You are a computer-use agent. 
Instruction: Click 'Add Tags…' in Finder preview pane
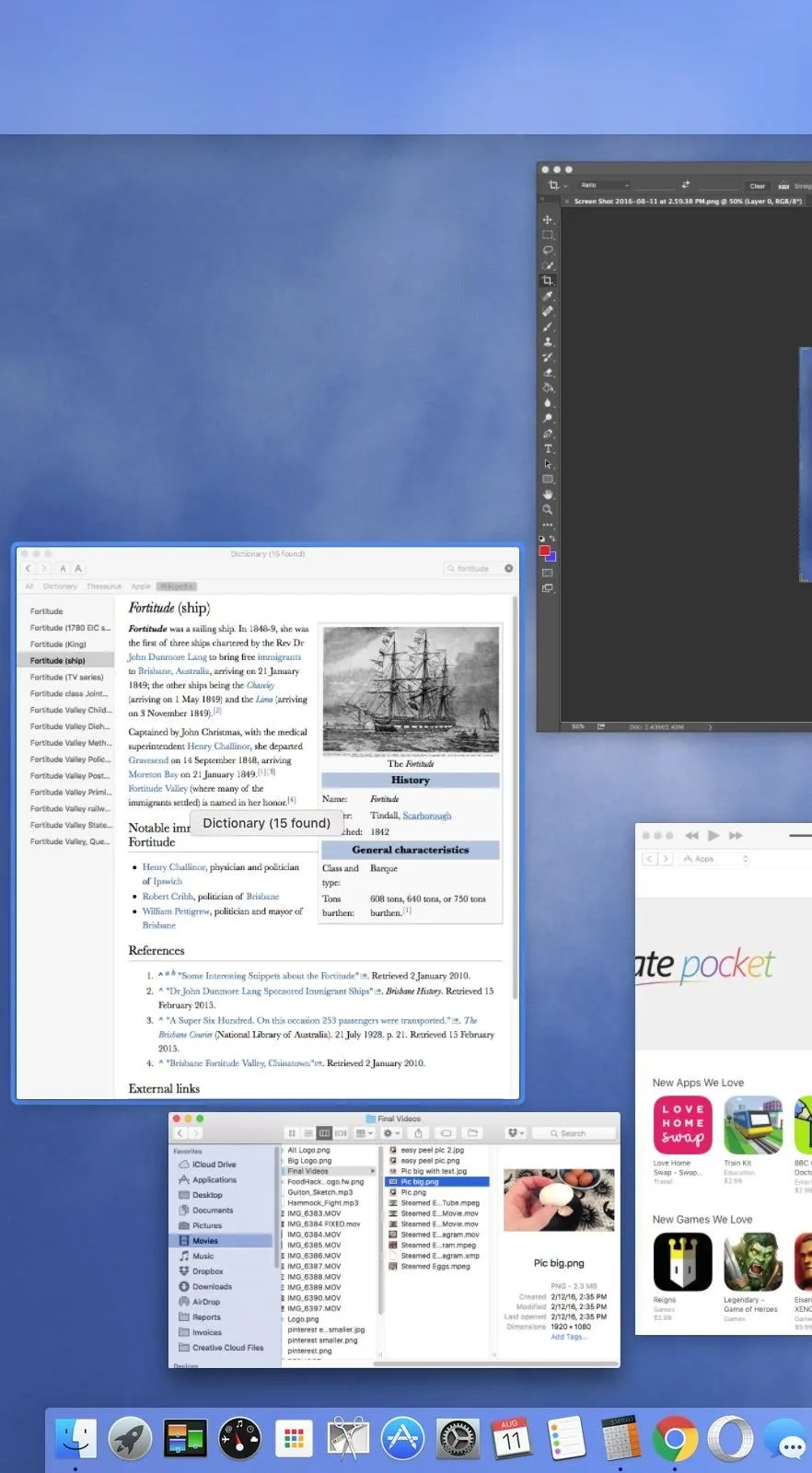567,1337
